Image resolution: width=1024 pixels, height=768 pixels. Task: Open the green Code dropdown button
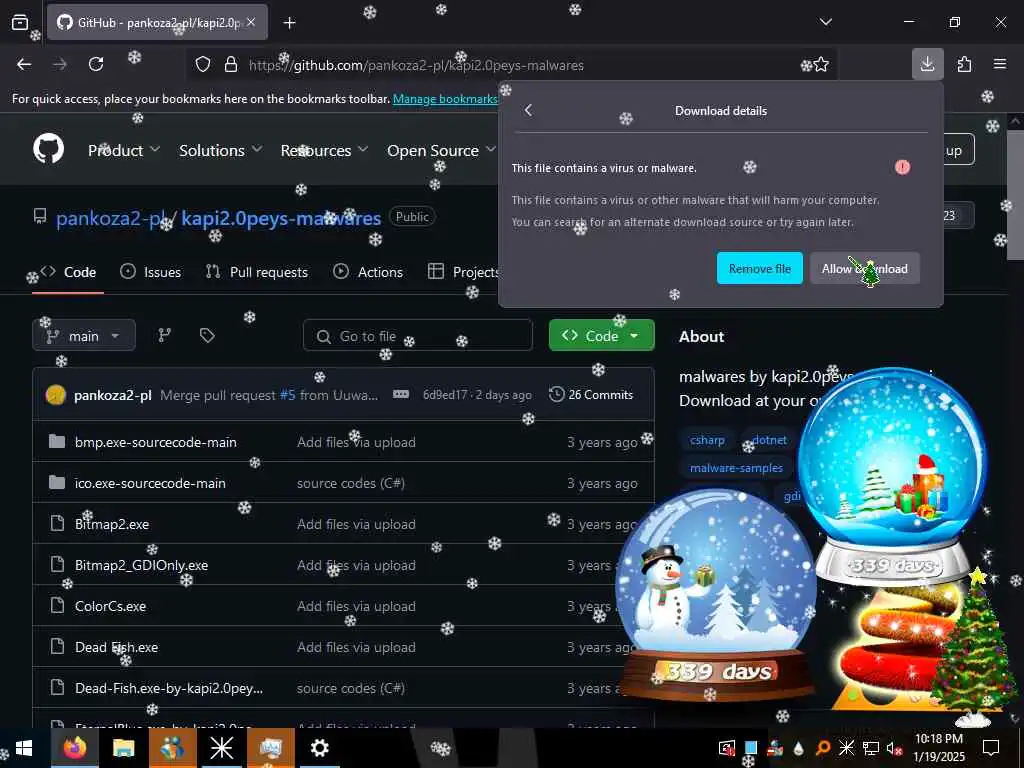point(601,336)
